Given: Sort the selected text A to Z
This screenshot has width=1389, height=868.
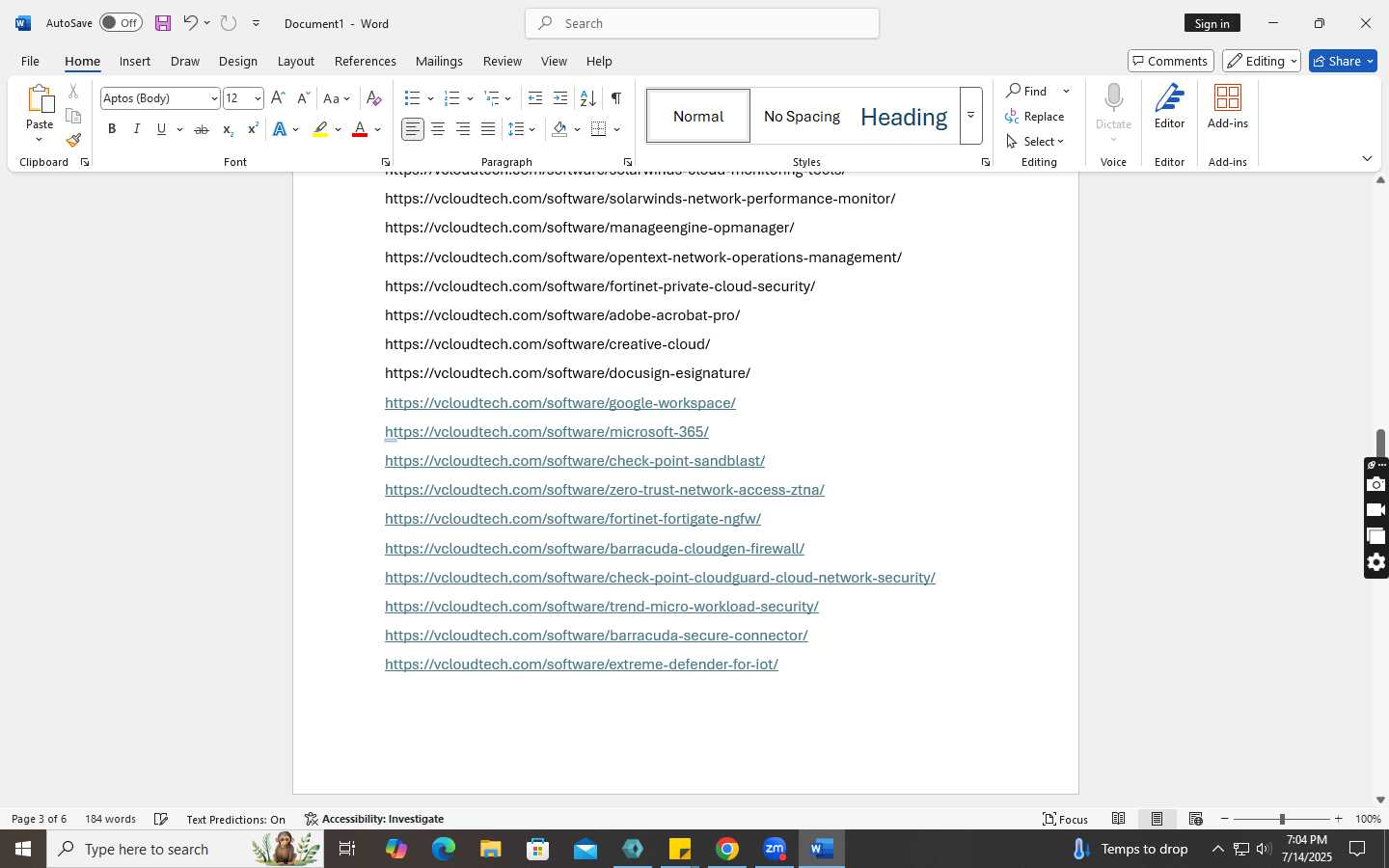Looking at the screenshot, I should (587, 98).
